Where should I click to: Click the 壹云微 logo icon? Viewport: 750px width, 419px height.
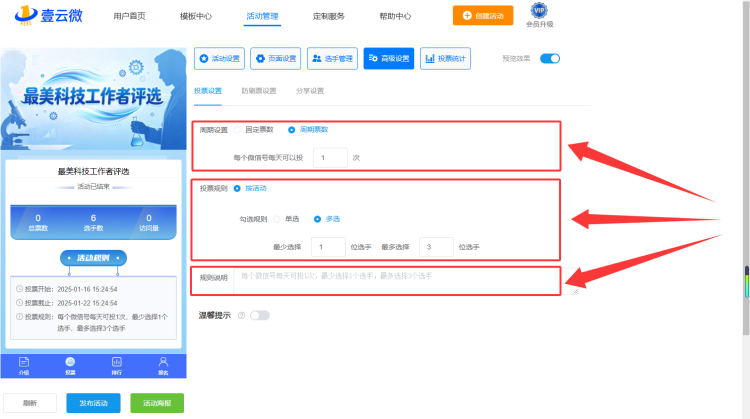(26, 15)
